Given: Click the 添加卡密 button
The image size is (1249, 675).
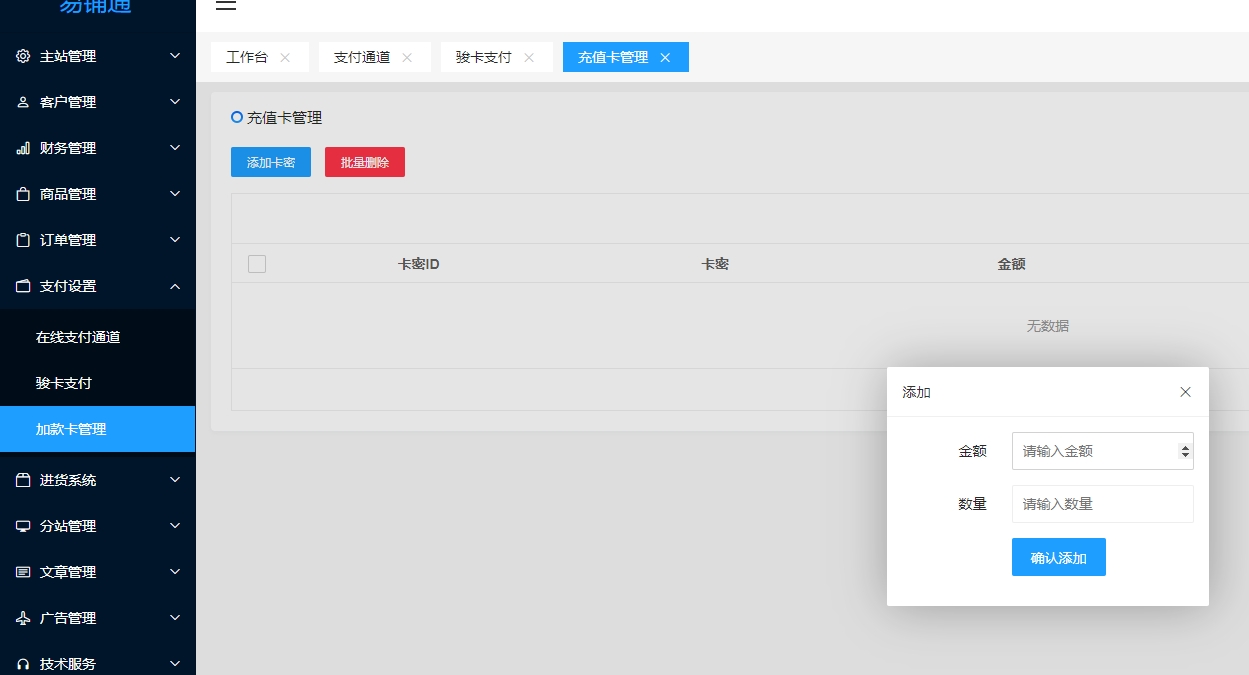Looking at the screenshot, I should (271, 162).
